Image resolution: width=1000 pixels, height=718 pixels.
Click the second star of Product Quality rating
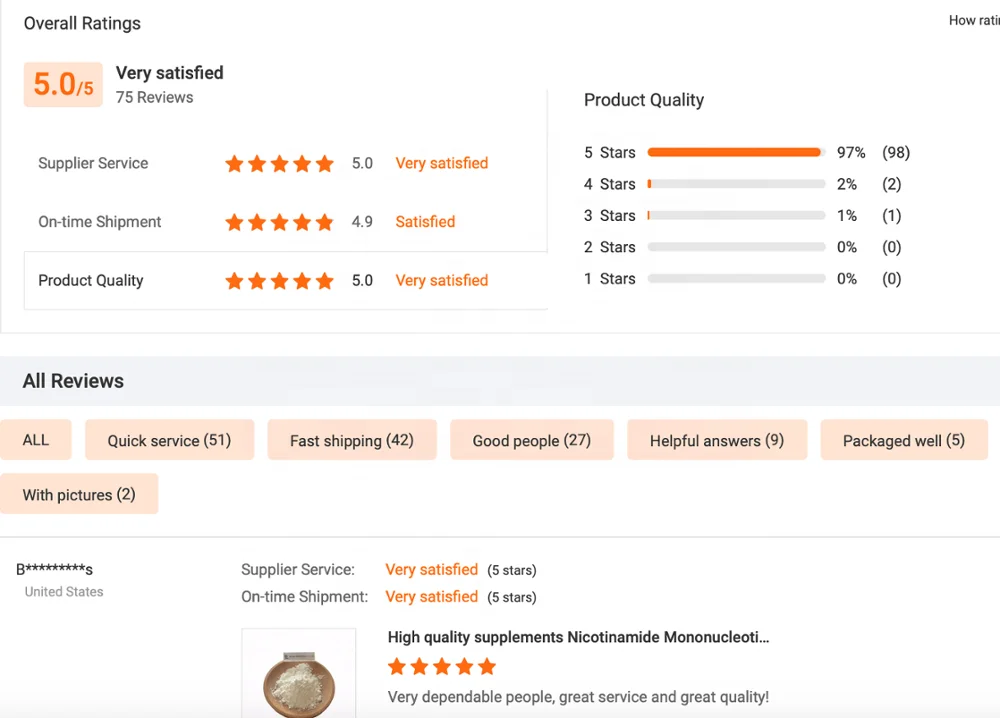pos(256,281)
